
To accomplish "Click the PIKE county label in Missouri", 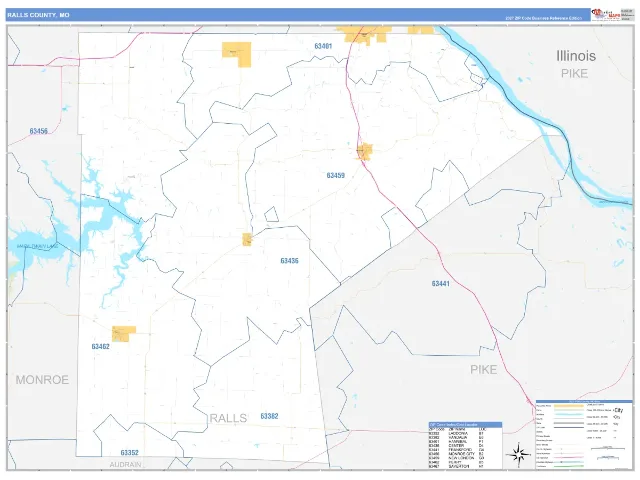I will (x=483, y=369).
